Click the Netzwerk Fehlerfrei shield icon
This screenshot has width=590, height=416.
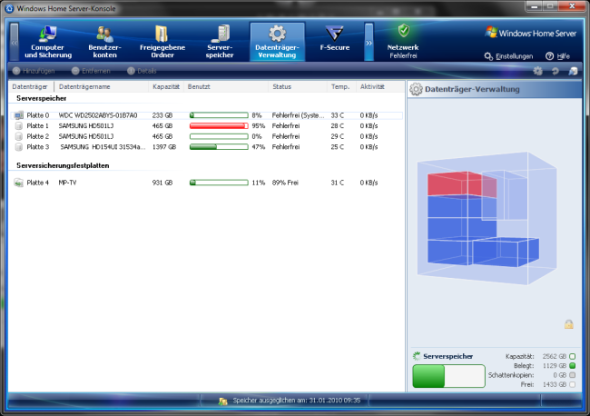(404, 31)
